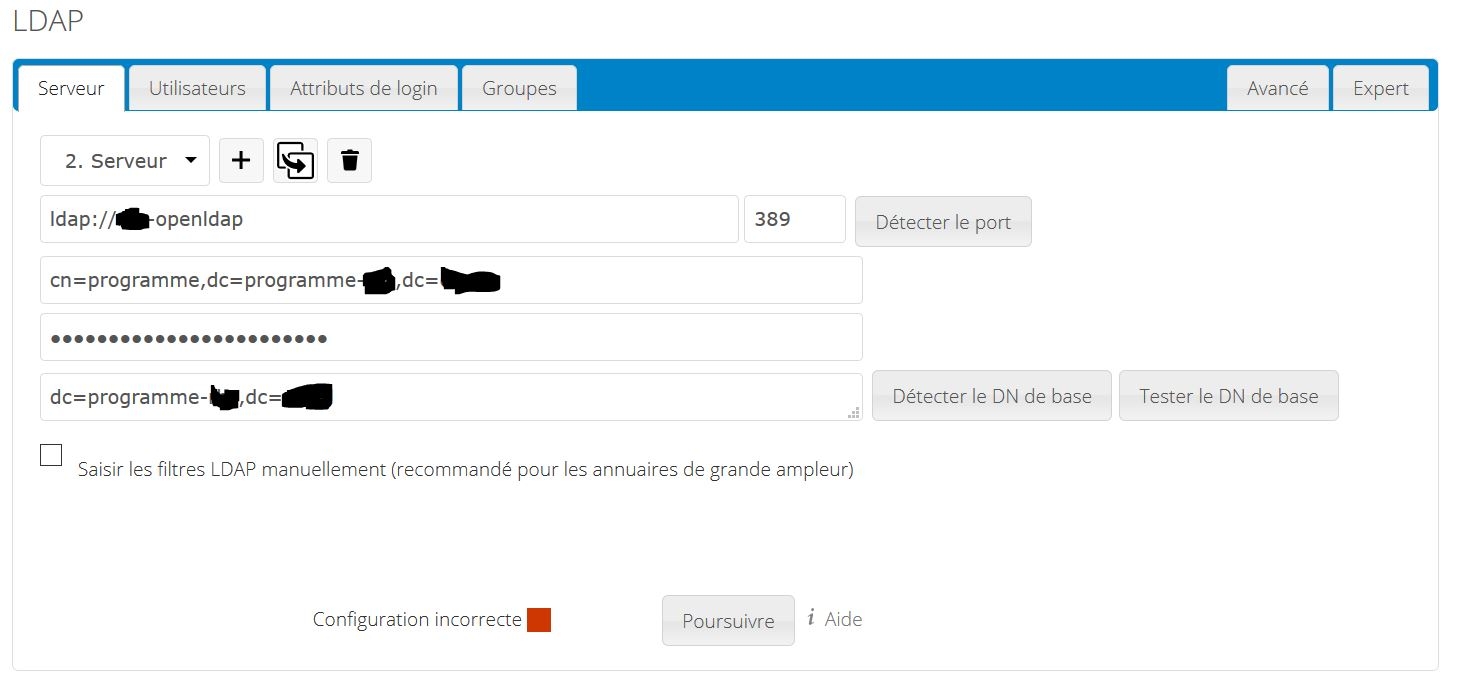Screen dimensions: 1459x697
Task: Focus the port number field 389
Action: click(x=794, y=219)
